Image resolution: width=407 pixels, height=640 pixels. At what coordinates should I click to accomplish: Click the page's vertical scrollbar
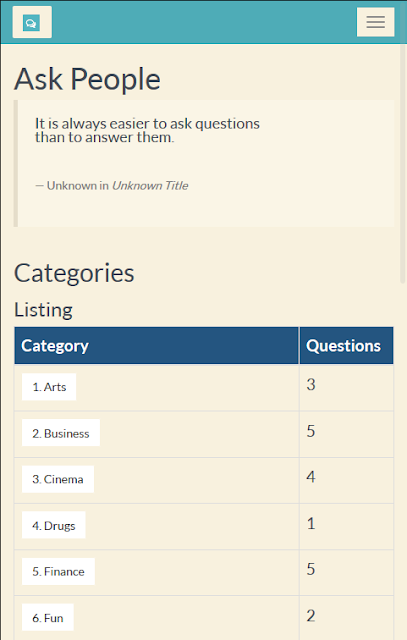[403, 163]
